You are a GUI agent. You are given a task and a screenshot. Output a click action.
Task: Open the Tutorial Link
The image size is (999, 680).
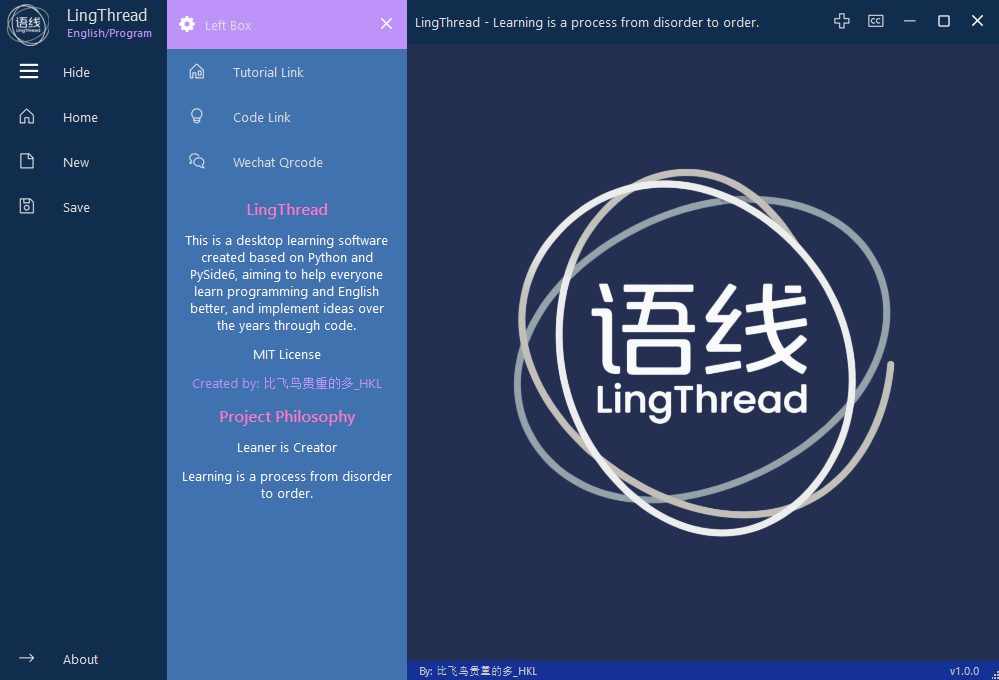(268, 73)
